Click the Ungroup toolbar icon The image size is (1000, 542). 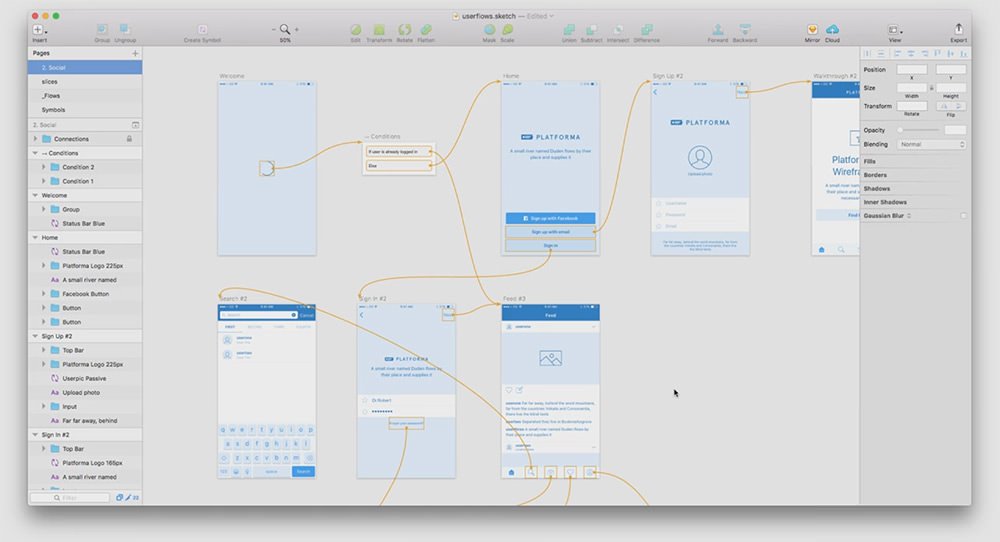pyautogui.click(x=125, y=29)
